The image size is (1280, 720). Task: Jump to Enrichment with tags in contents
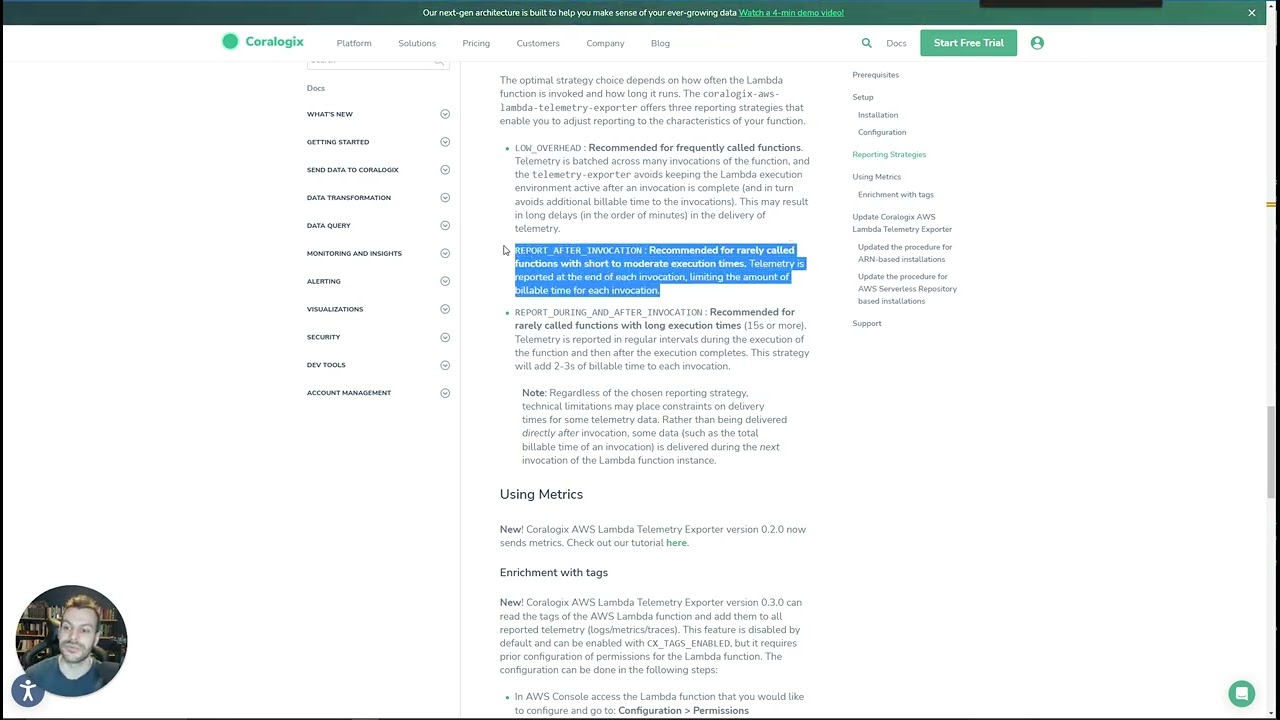pos(896,195)
